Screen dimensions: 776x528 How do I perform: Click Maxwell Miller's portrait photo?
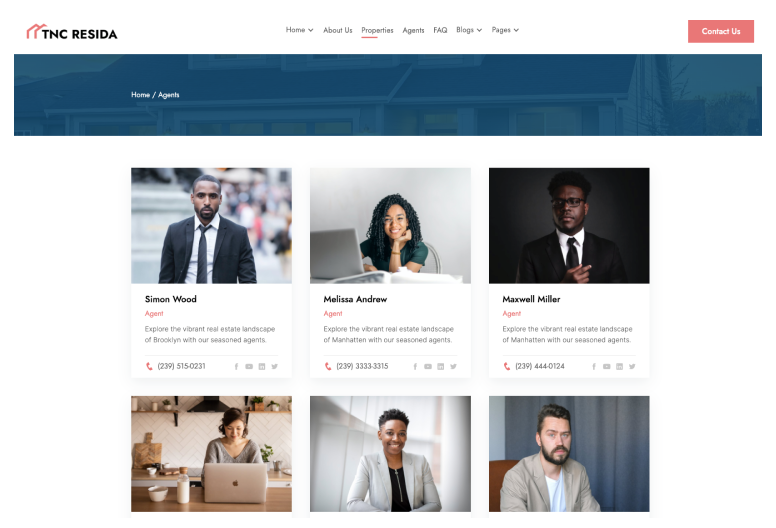point(569,226)
